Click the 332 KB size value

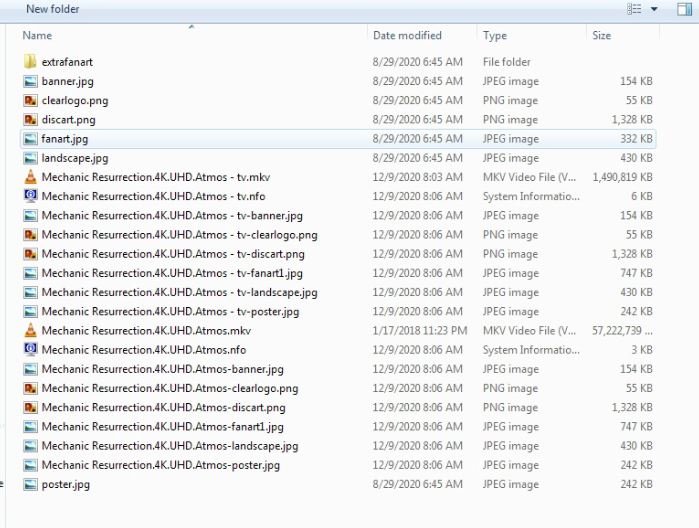tap(636, 139)
